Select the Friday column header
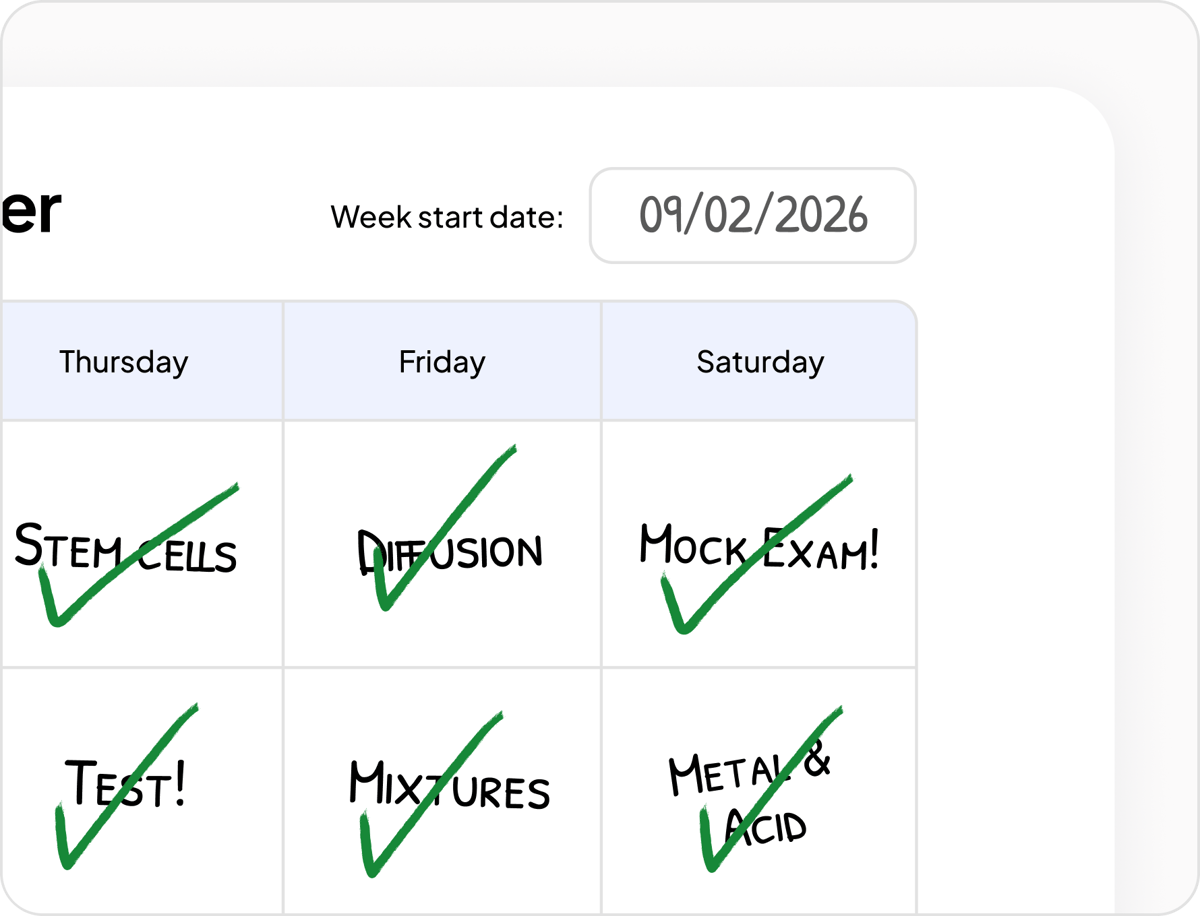The height and width of the screenshot is (916, 1200). [x=442, y=362]
